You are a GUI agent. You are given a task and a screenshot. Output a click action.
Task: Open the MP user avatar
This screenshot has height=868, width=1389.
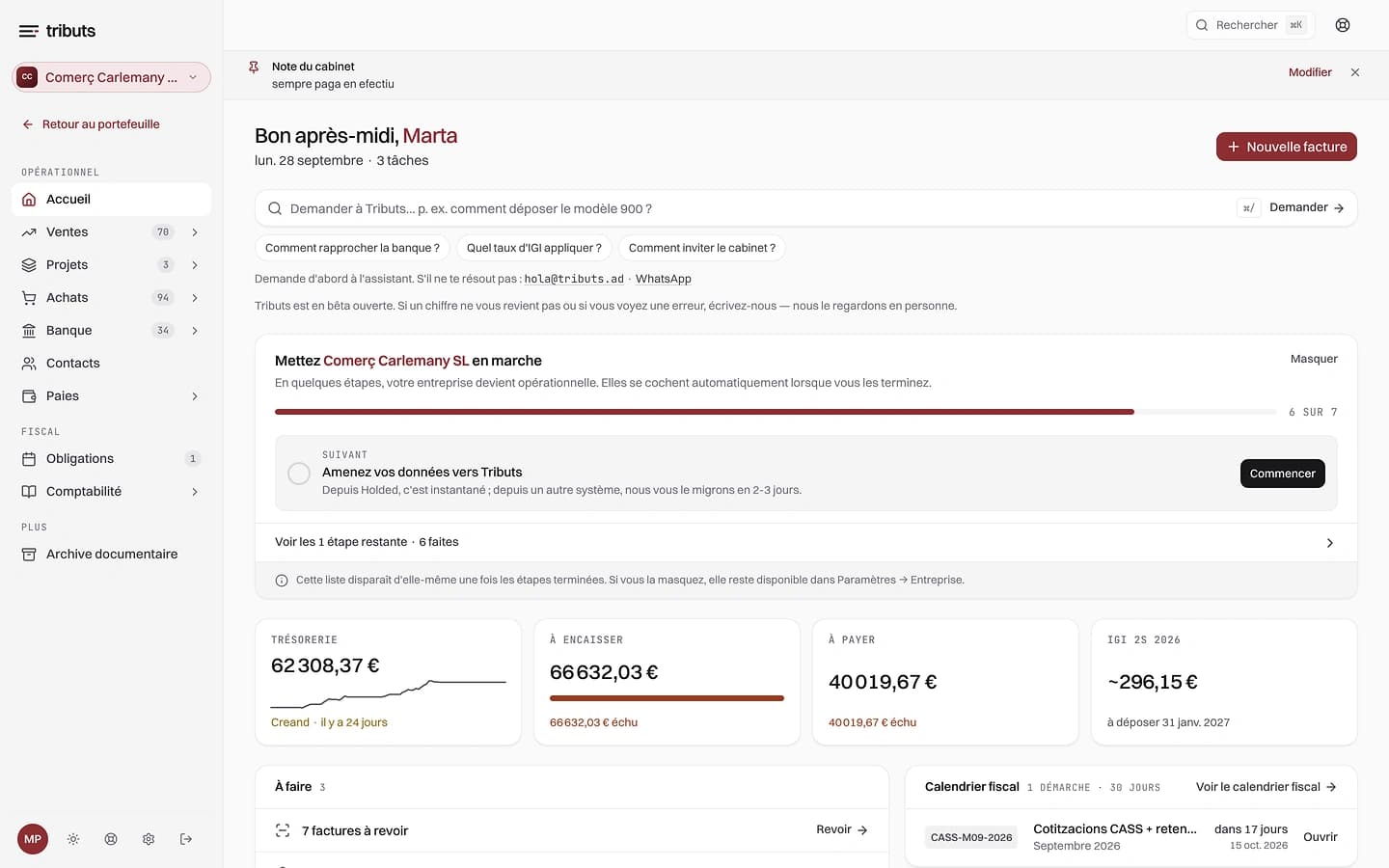33,839
